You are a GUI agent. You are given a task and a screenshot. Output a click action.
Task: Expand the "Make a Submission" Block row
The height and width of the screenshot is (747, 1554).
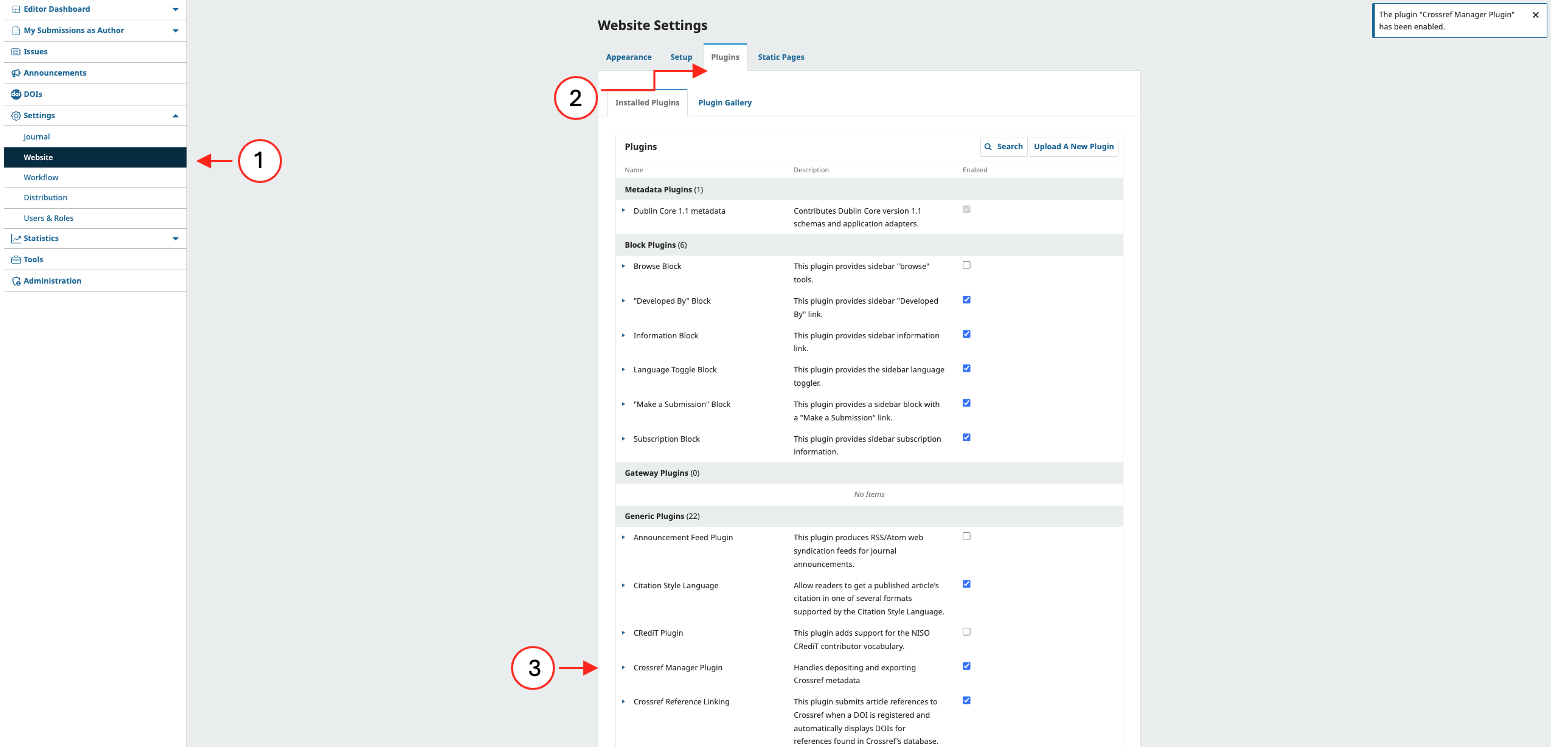pos(624,404)
